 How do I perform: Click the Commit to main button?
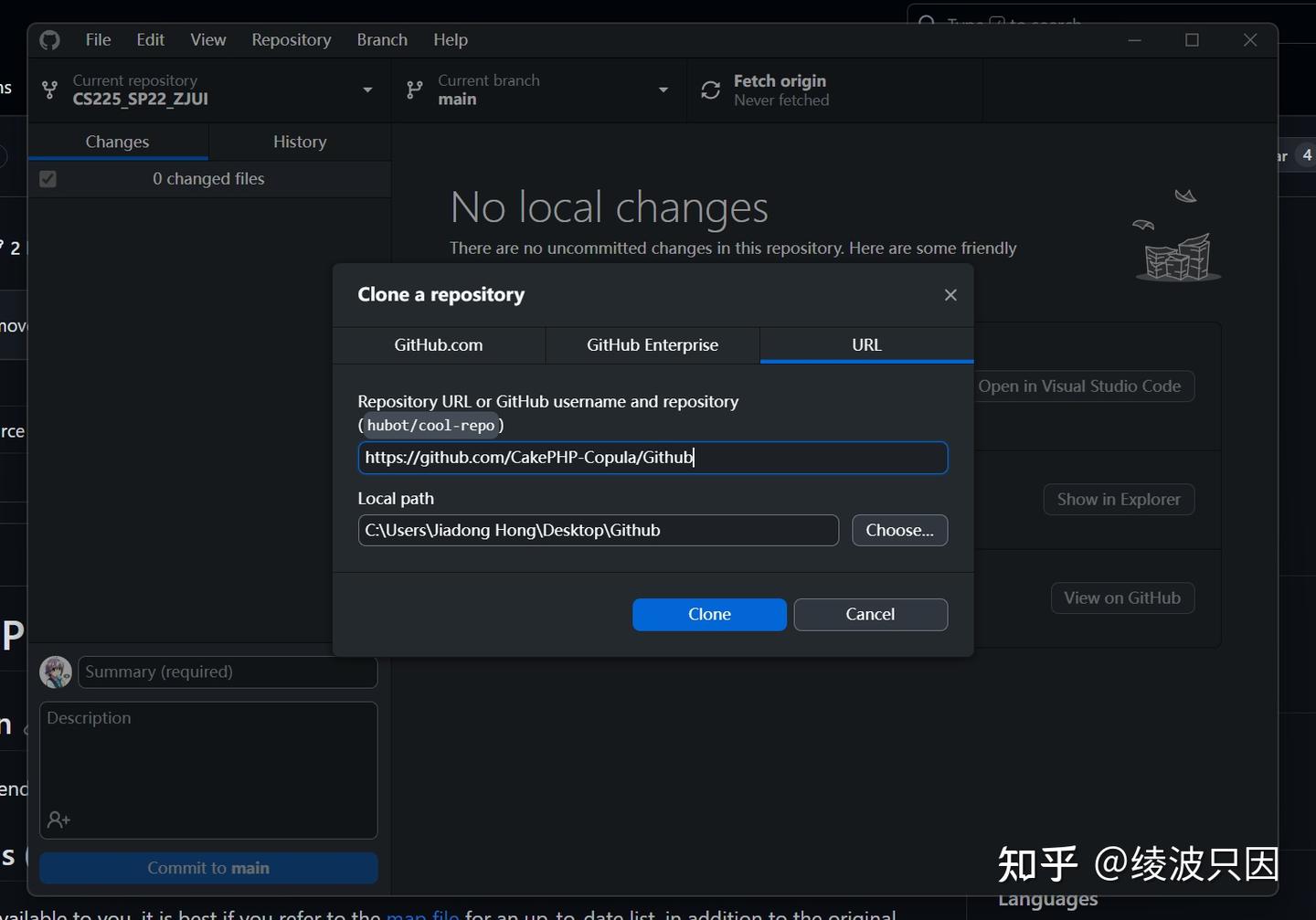(208, 868)
